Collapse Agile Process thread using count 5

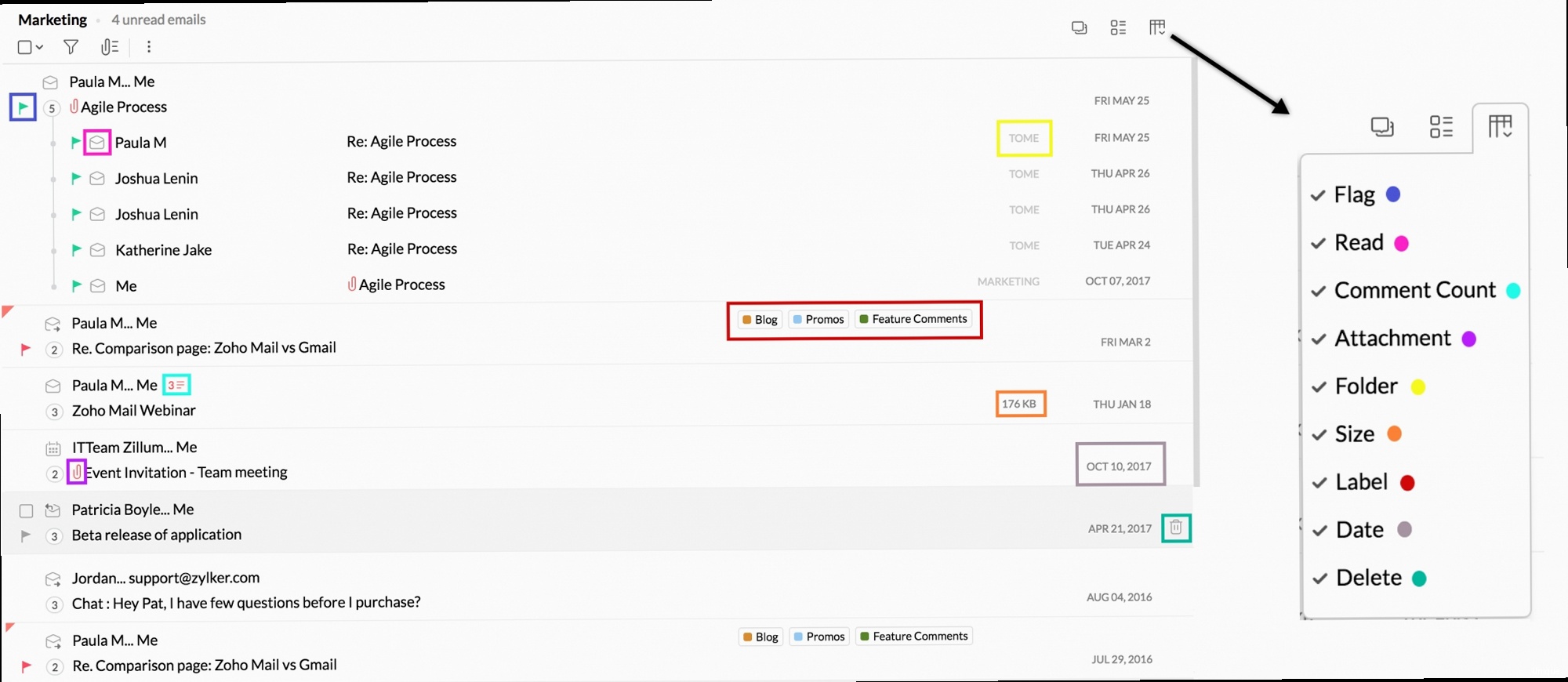coord(52,108)
